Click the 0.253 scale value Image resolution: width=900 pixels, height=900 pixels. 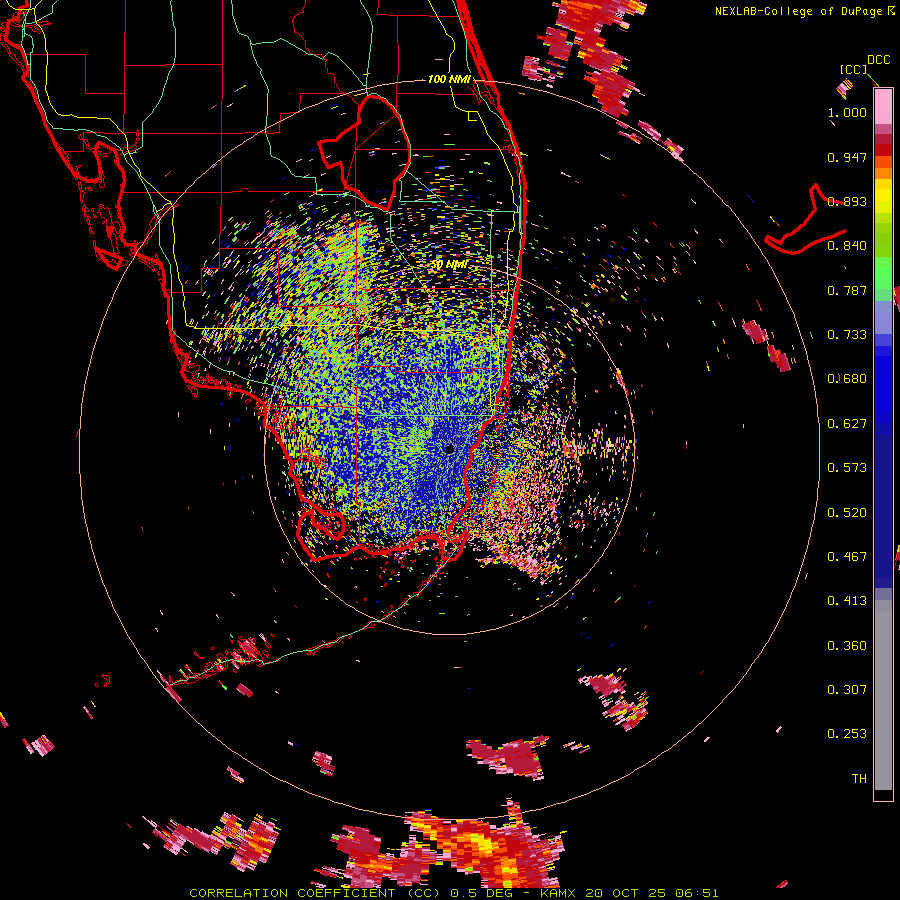[x=847, y=734]
